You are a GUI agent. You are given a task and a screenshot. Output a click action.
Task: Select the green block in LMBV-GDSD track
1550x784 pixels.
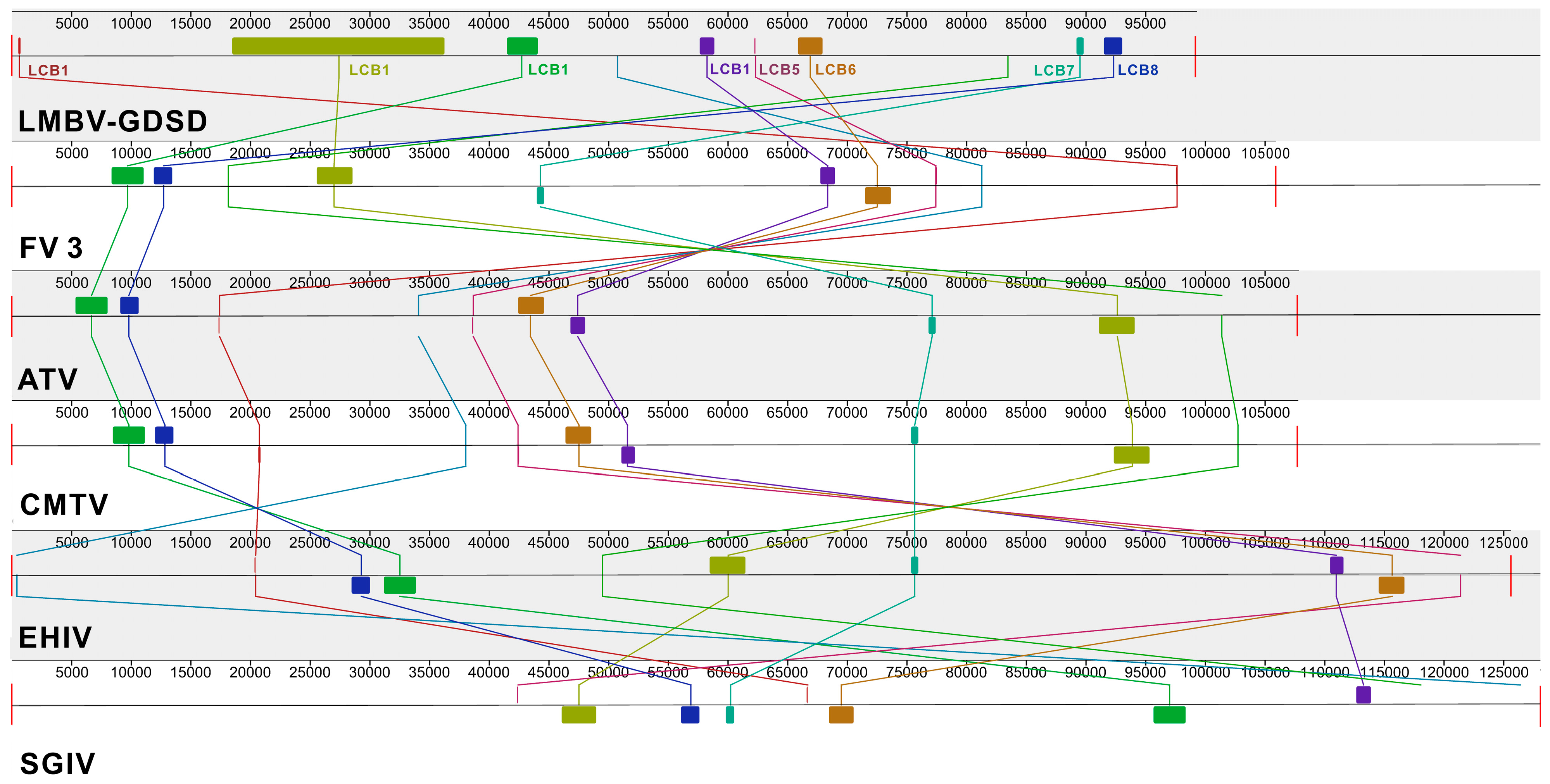[x=522, y=46]
